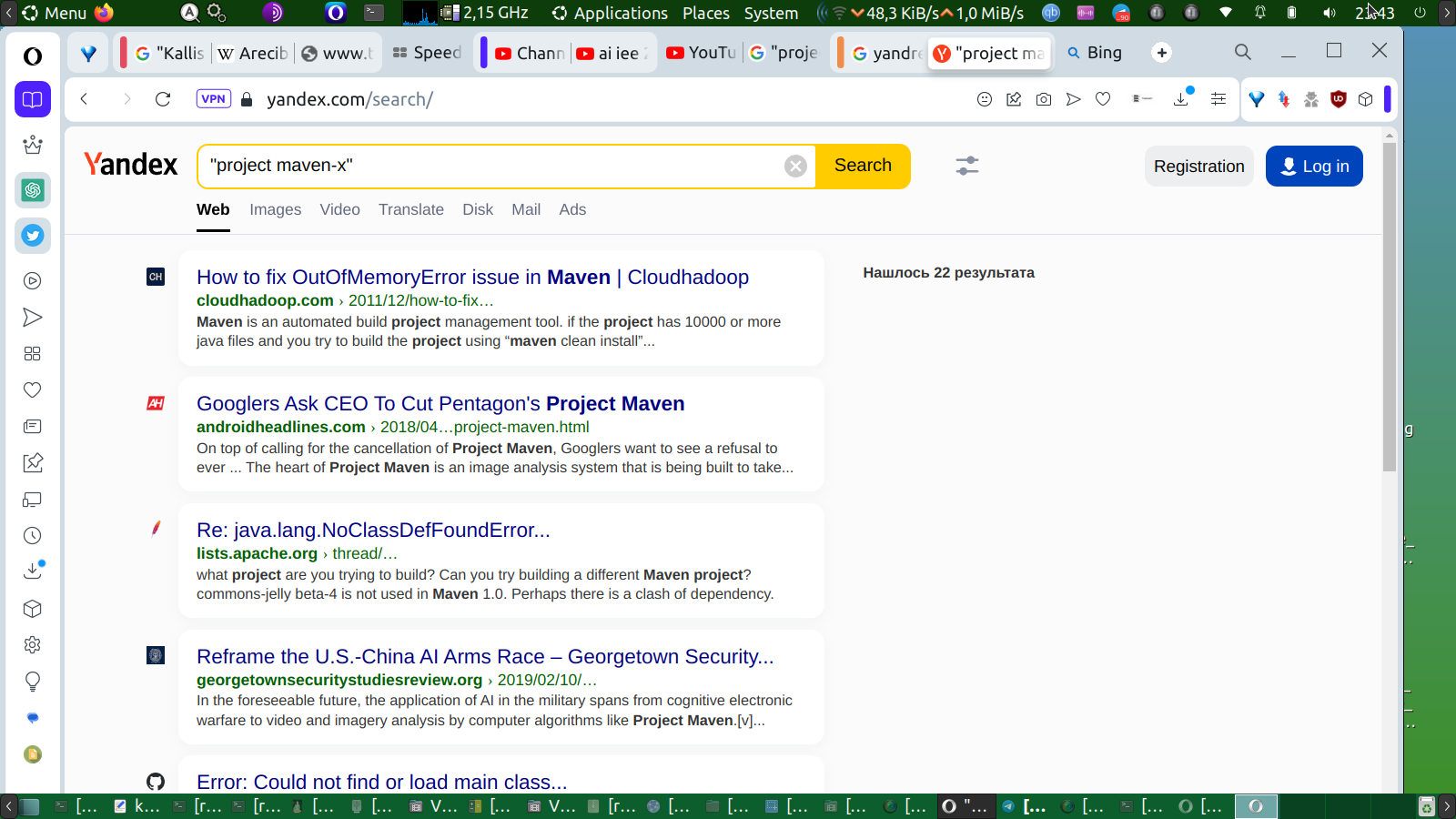The width and height of the screenshot is (1456, 819).
Task: Open the java.lang.NoClassDefFoundError result
Action: (373, 531)
